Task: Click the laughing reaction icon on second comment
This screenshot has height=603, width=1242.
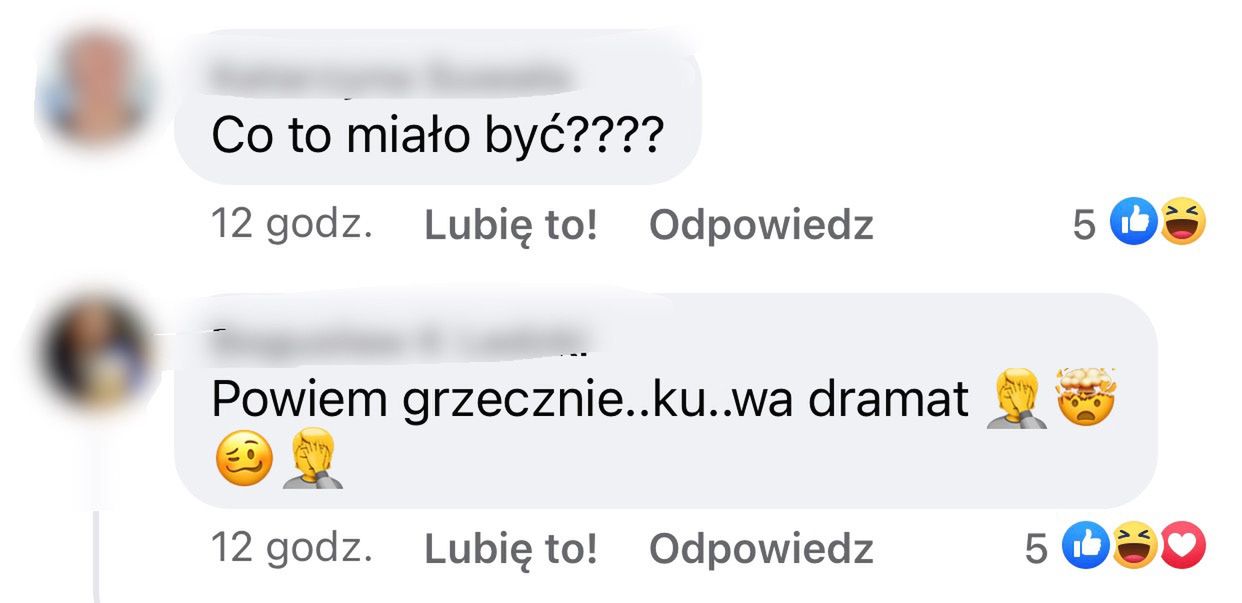Action: coord(1134,546)
